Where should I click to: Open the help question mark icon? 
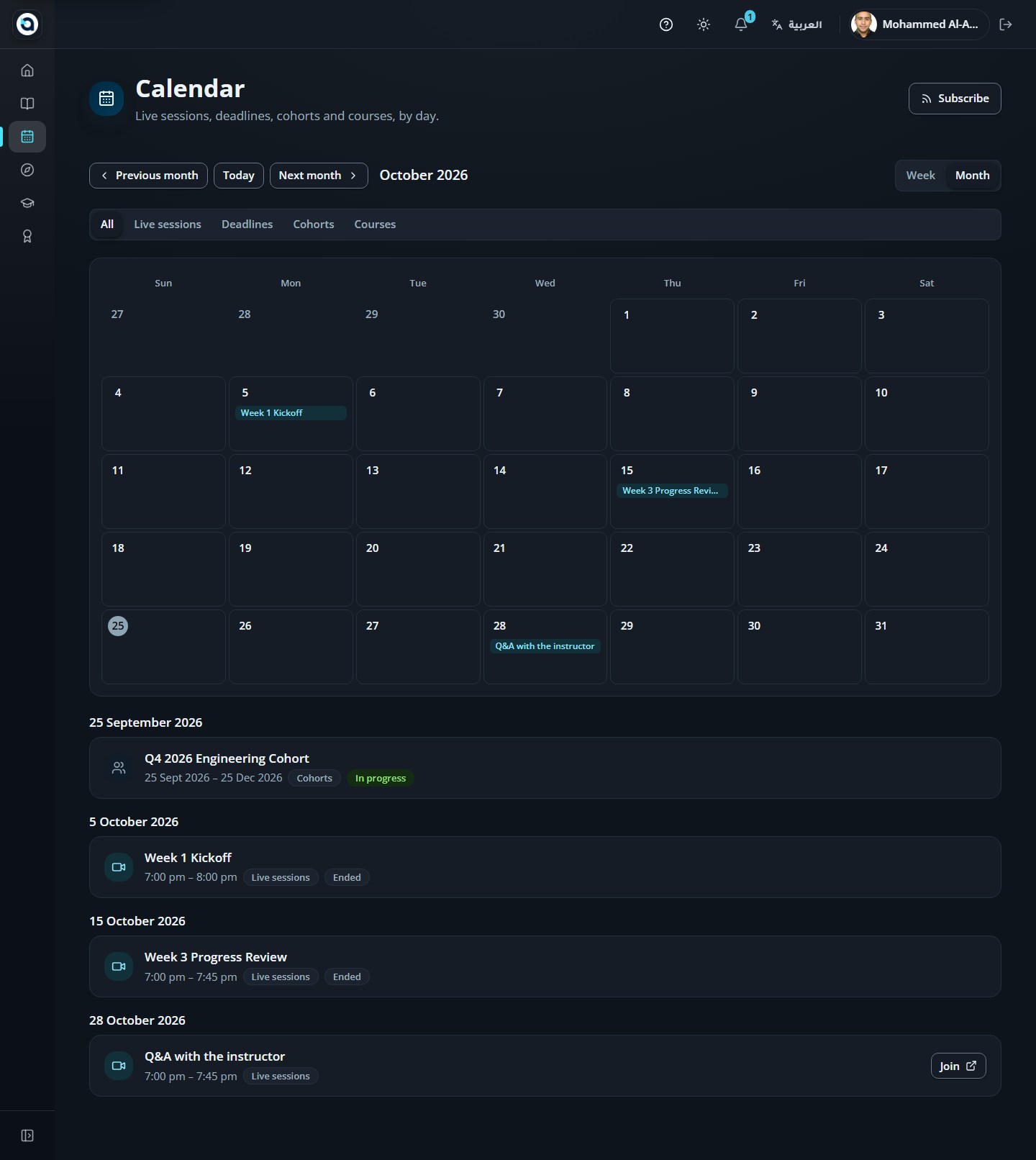(x=666, y=24)
